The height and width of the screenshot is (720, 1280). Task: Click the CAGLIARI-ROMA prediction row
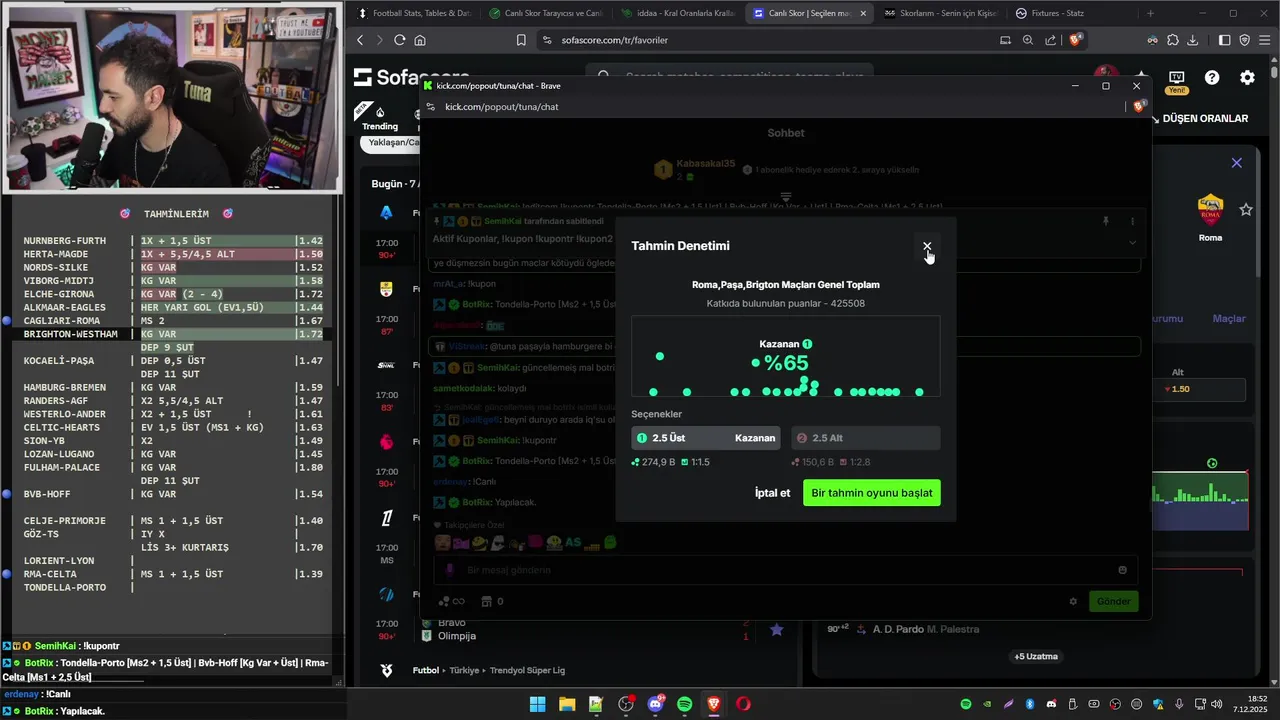click(x=173, y=320)
